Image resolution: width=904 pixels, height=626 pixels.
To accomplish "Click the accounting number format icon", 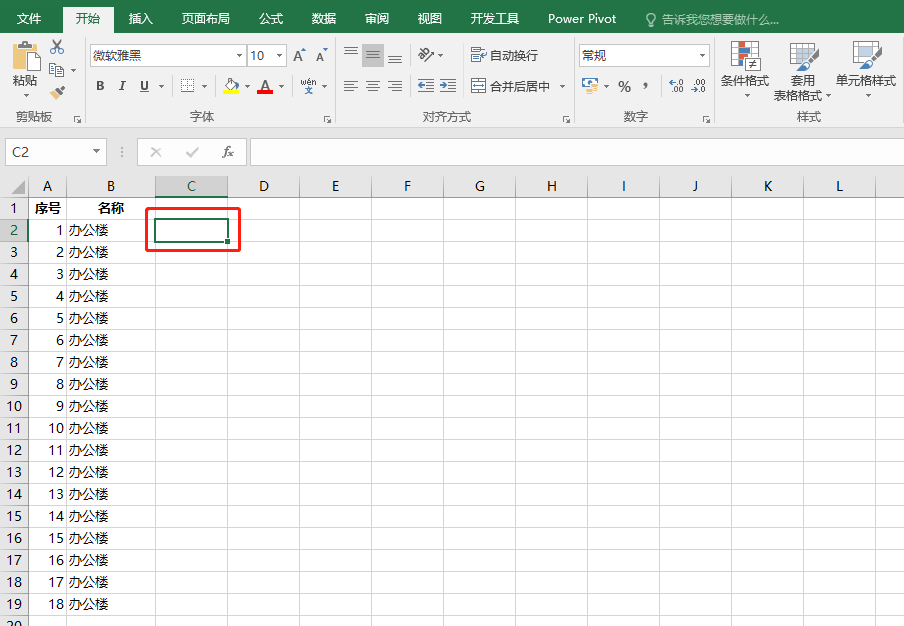I will pos(590,86).
